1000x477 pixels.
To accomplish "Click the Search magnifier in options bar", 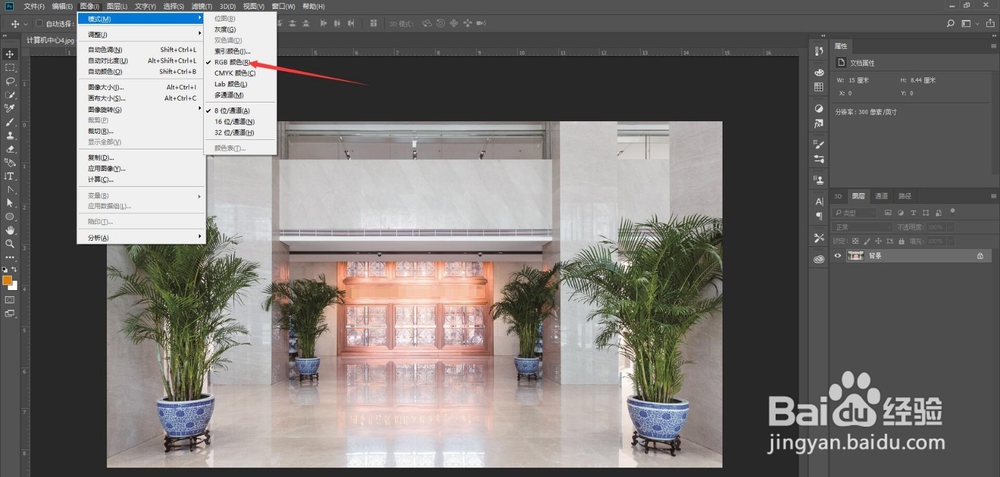I will click(950, 24).
